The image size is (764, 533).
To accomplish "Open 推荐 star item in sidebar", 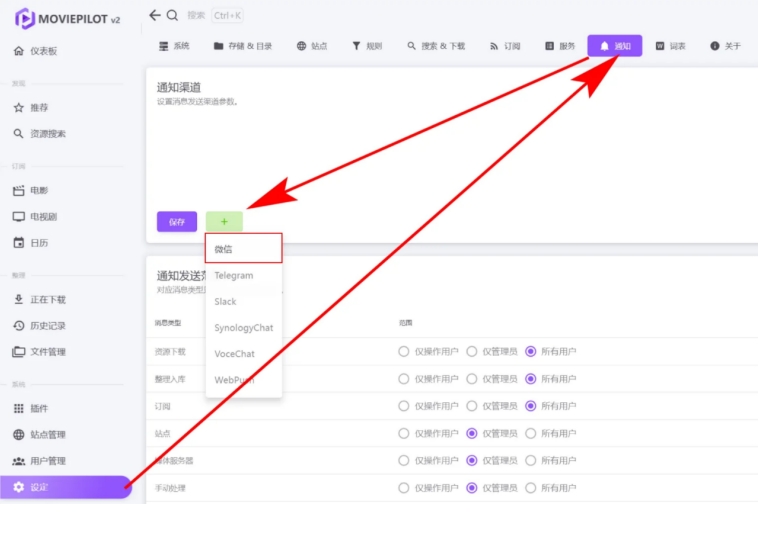I will pyautogui.click(x=31, y=107).
